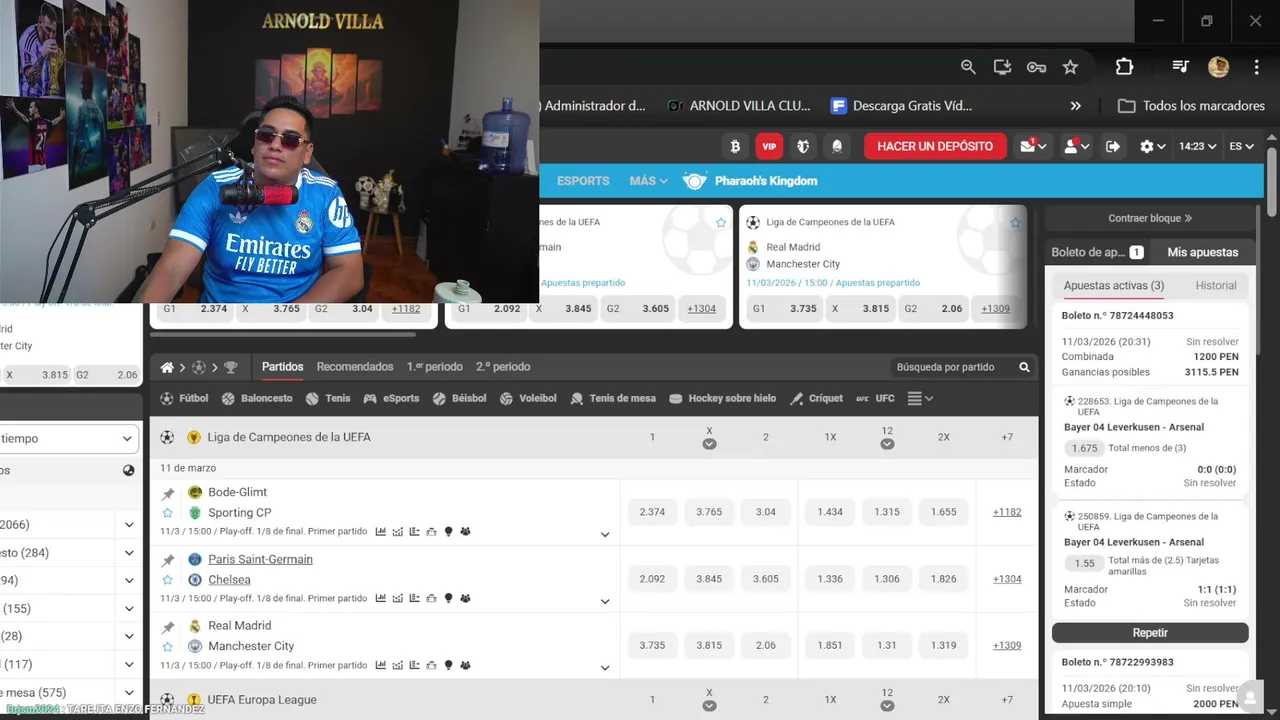Favorite the Bode-Glimt match with star
1280x720 pixels.
(x=167, y=513)
